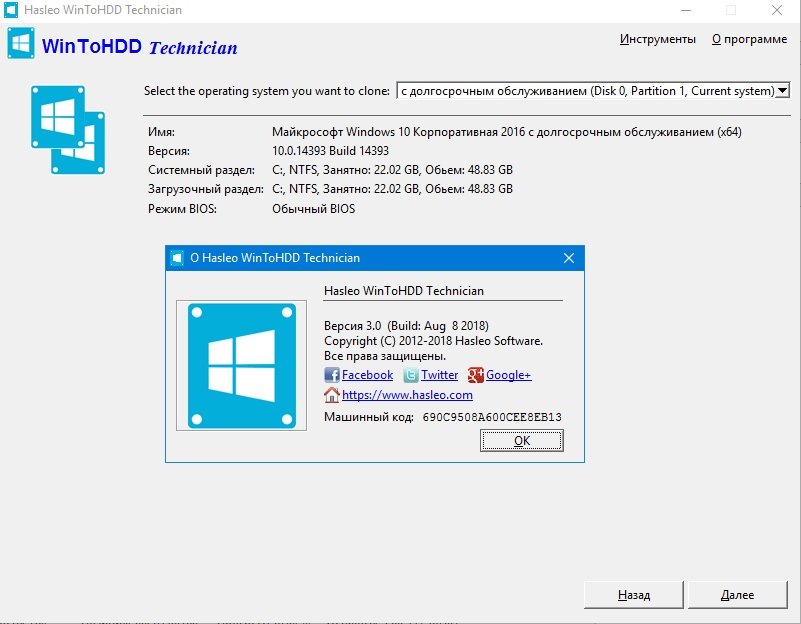Click the WinToHDD Technician header title

[x=139, y=47]
